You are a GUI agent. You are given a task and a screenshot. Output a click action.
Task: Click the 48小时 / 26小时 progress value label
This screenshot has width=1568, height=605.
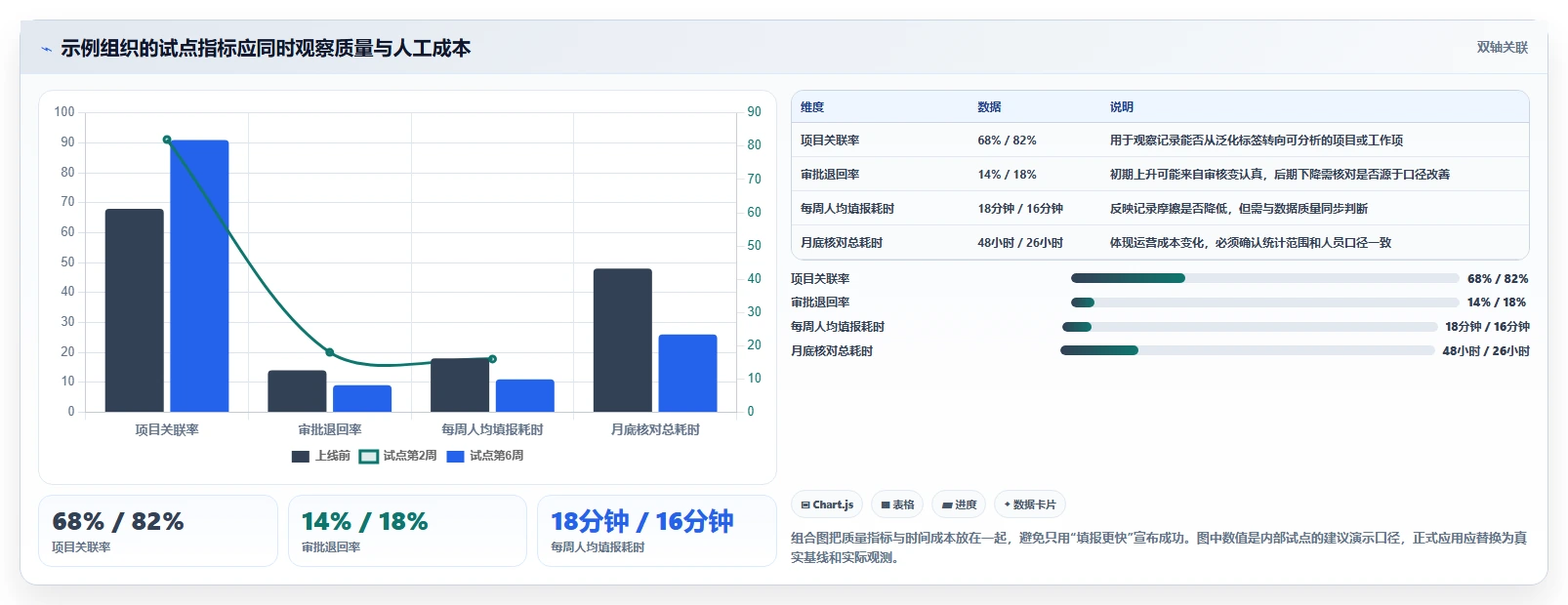(x=1486, y=351)
